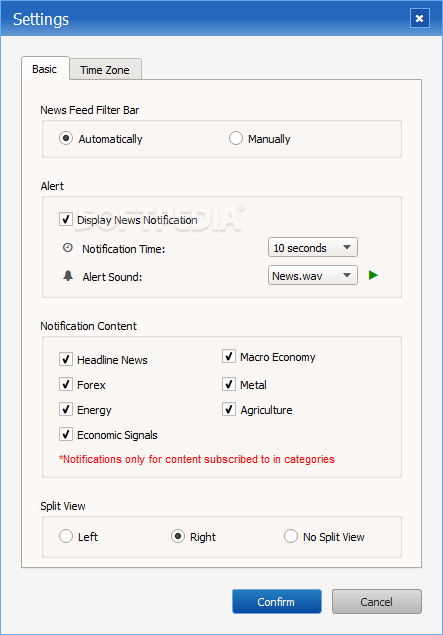Click the Cancel button
443x635 pixels.
pos(377,601)
